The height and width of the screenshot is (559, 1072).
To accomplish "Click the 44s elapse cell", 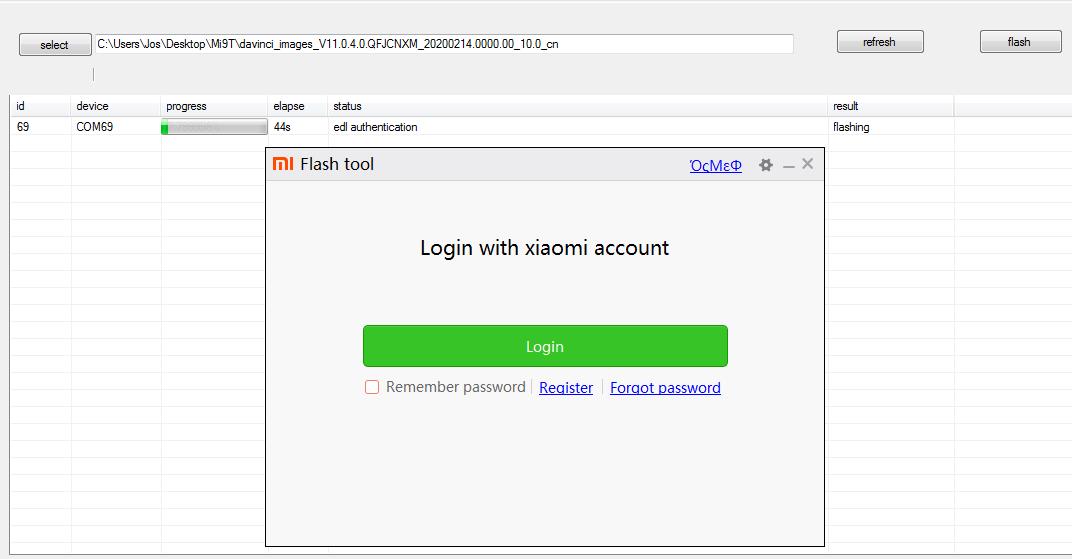I will (297, 127).
